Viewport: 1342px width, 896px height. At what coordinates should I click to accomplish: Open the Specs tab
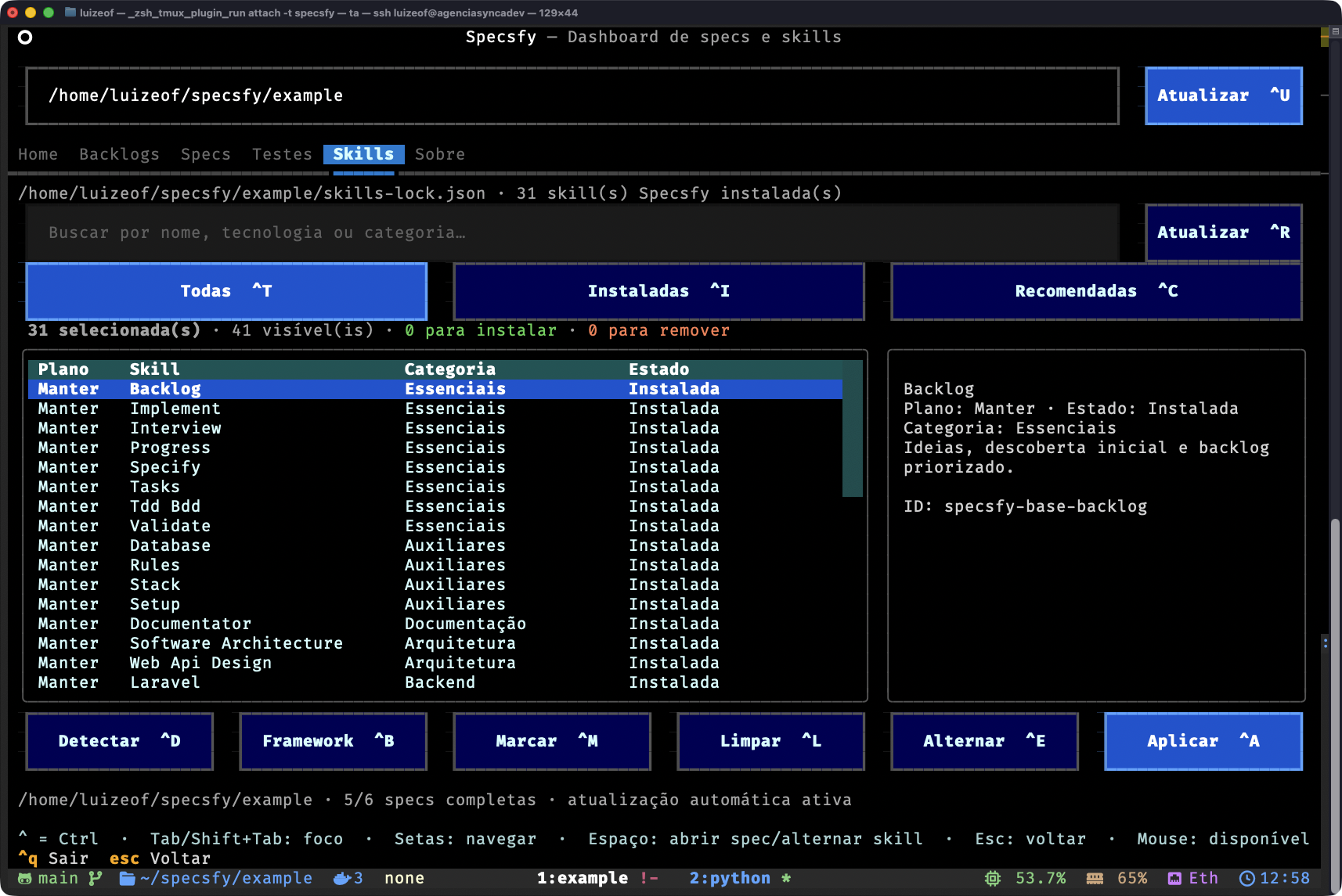pyautogui.click(x=206, y=154)
